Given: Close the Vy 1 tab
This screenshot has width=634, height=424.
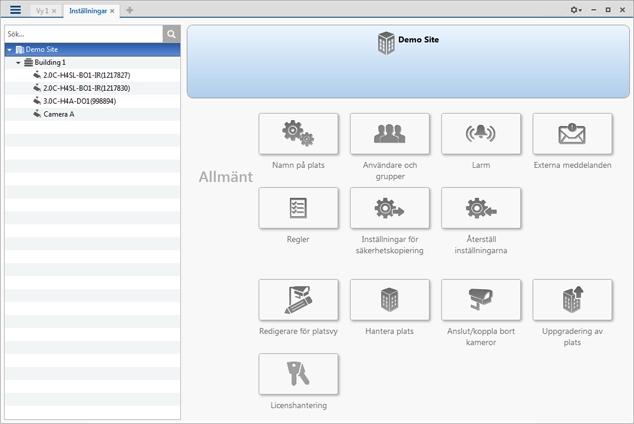Looking at the screenshot, I should coord(54,11).
